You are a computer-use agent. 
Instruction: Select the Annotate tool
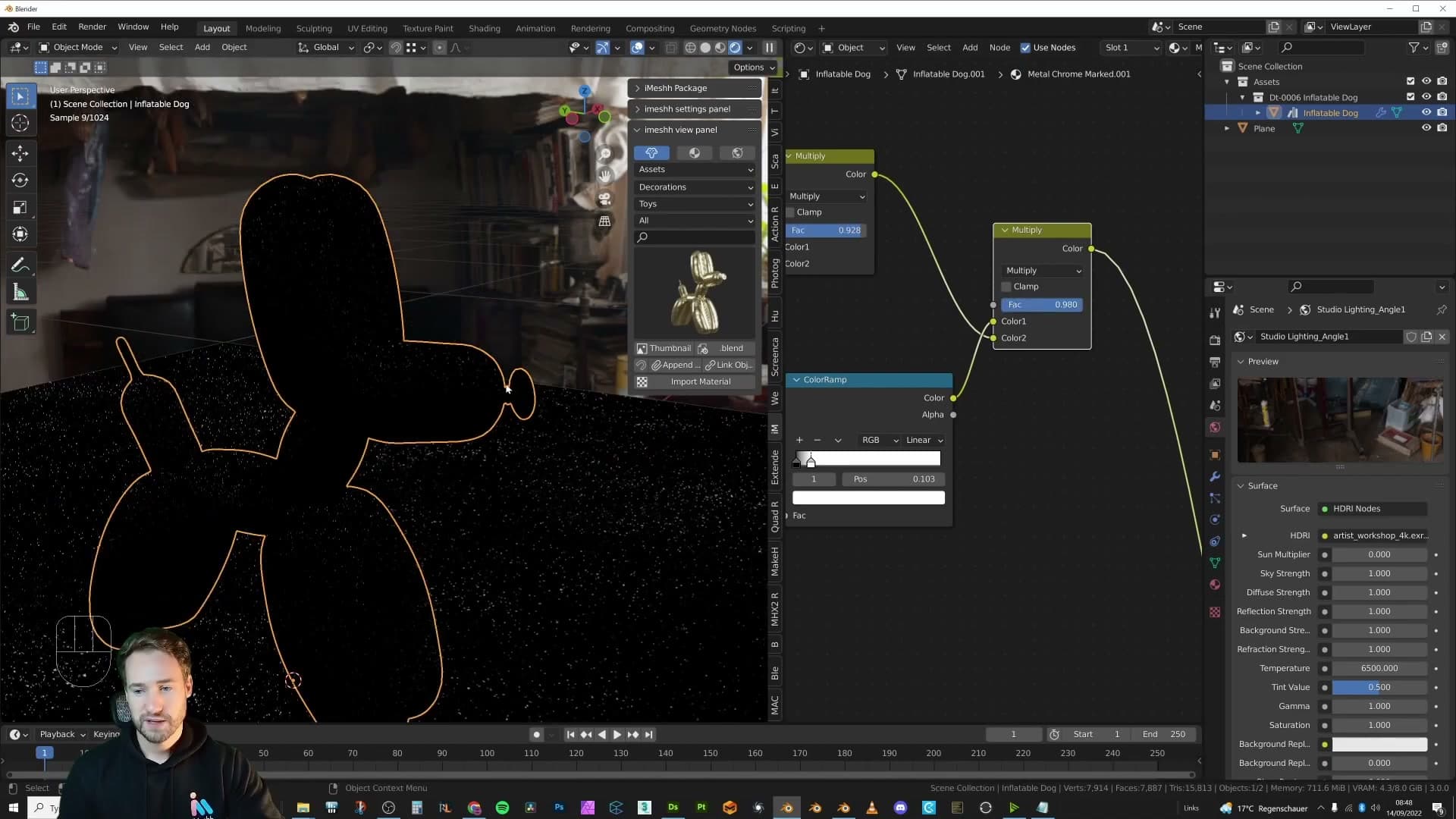[x=20, y=265]
